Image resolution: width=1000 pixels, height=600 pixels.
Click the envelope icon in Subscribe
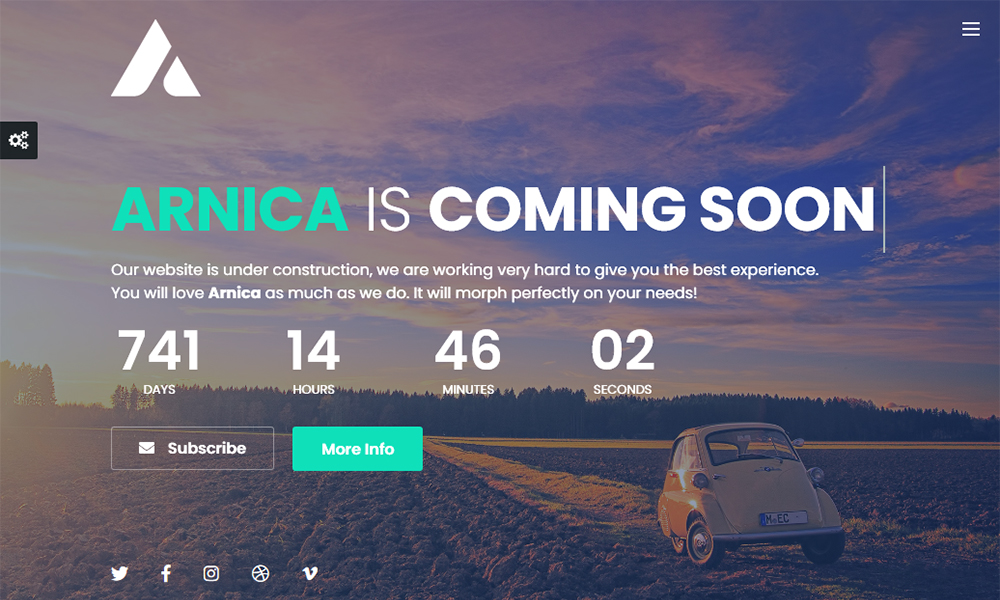(x=147, y=448)
